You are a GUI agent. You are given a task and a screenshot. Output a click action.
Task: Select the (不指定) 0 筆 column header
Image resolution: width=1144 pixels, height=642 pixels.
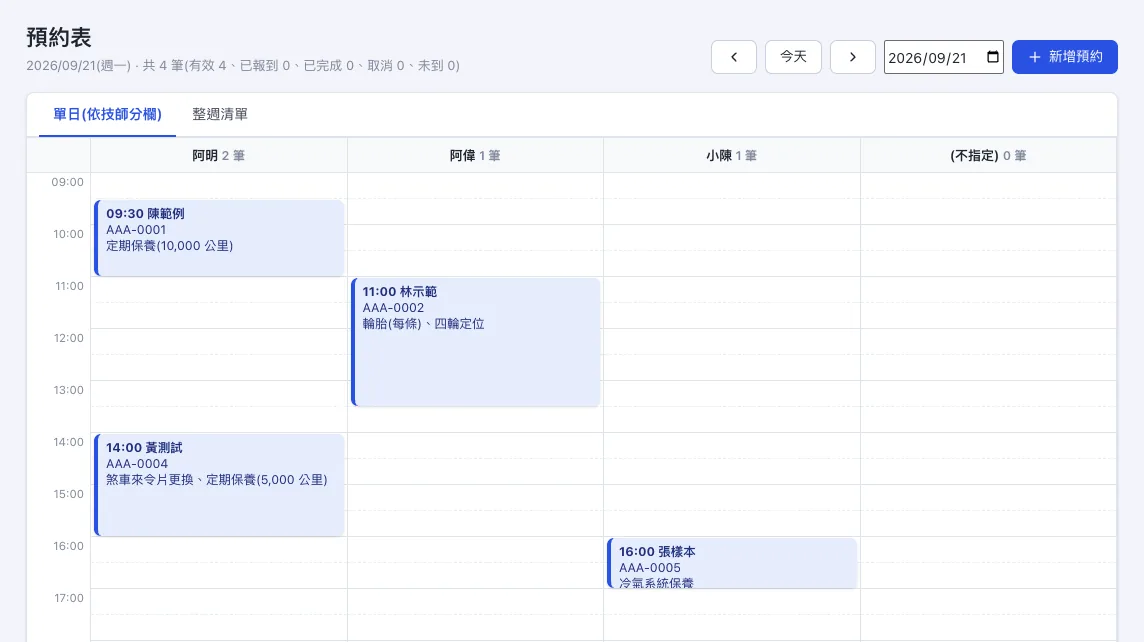(988, 155)
